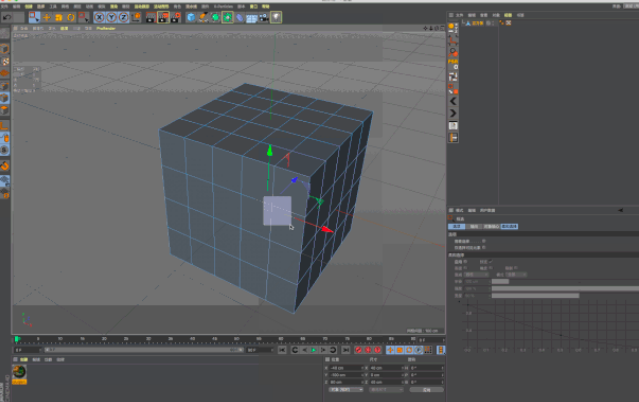Click the highlighted fourth Attributes tab
The height and width of the screenshot is (402, 639).
tap(509, 226)
